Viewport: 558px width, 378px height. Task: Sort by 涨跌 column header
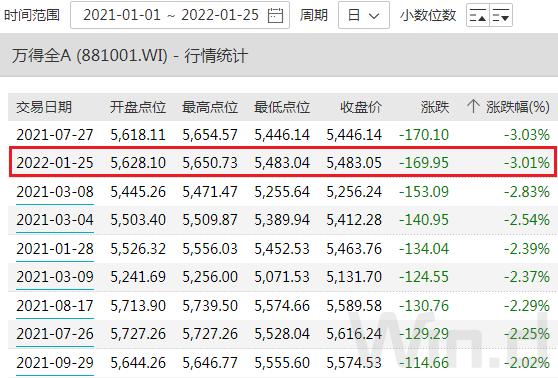pos(435,107)
